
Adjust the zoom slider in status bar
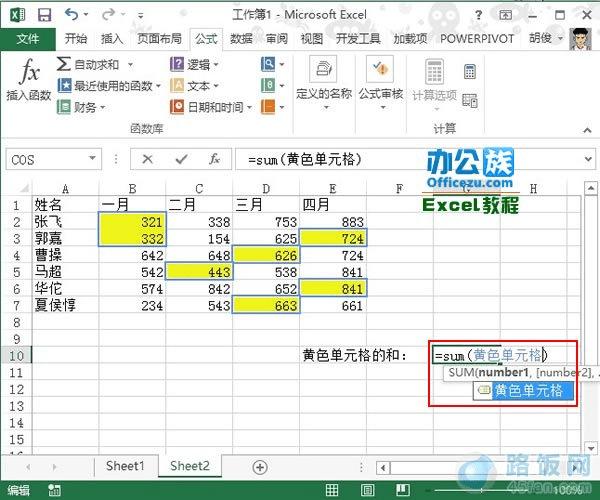pyautogui.click(x=481, y=490)
